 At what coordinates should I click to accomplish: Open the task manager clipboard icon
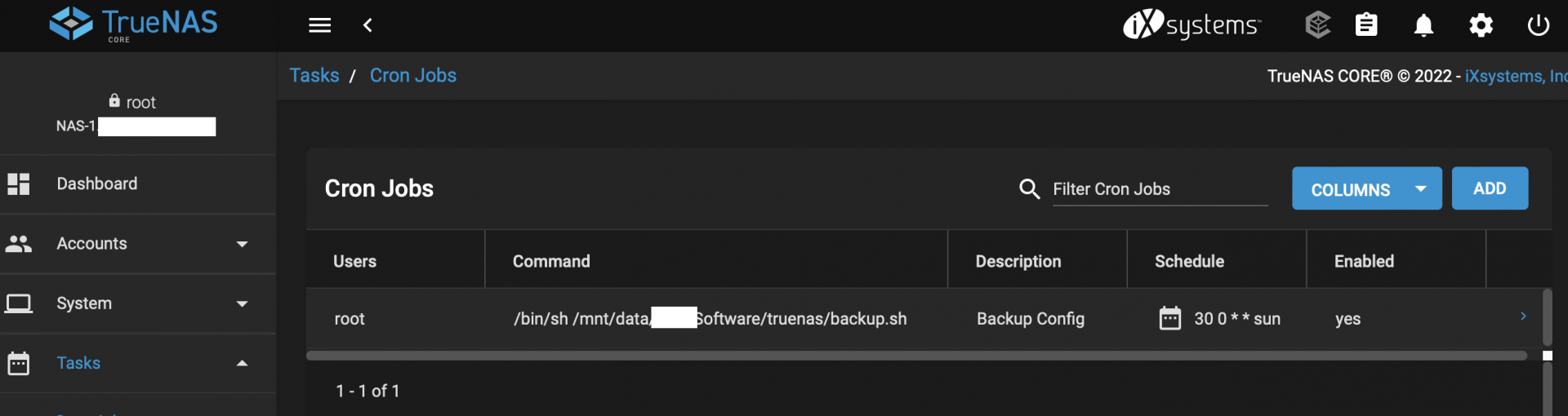click(x=1366, y=25)
